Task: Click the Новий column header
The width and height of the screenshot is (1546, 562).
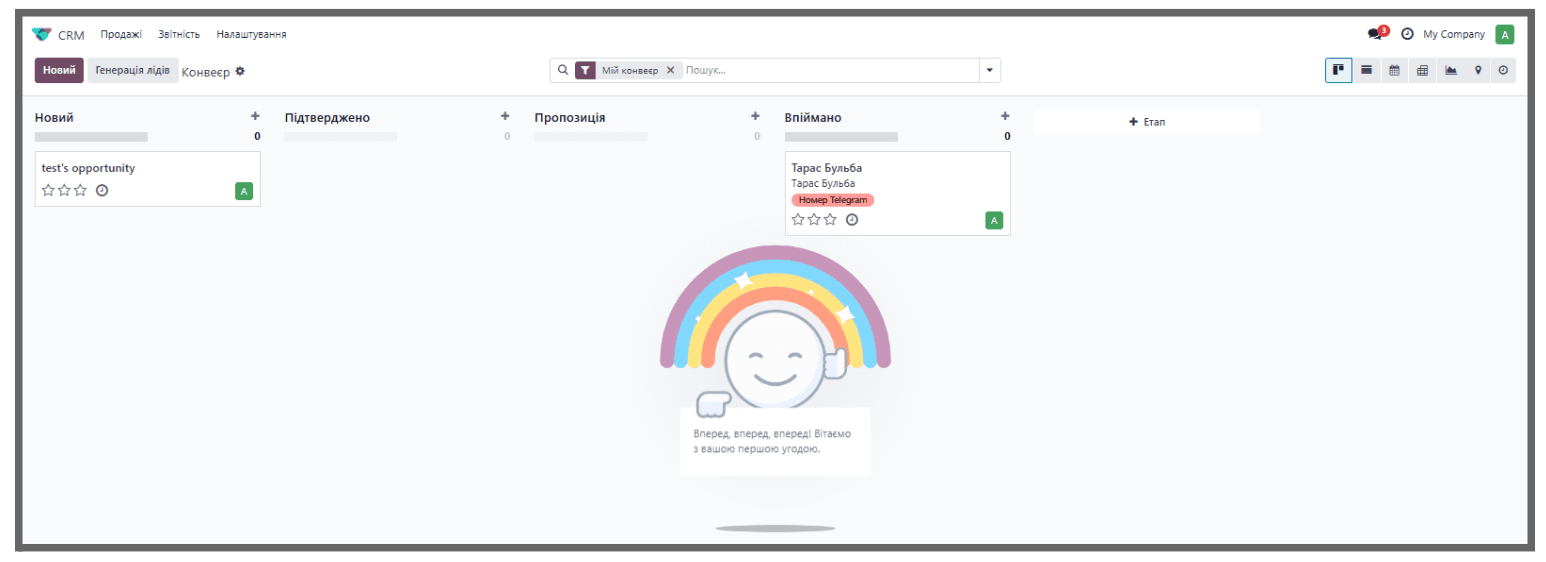Action: 54,118
